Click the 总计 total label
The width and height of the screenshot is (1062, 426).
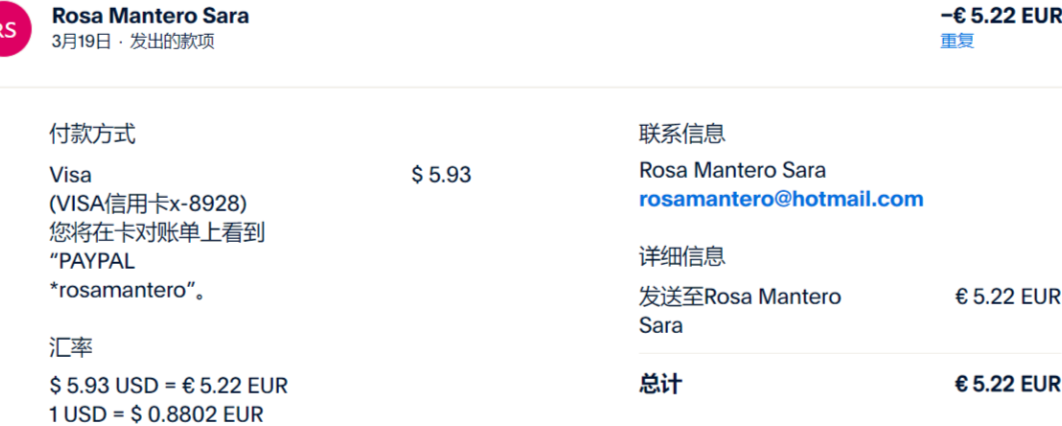pos(660,384)
